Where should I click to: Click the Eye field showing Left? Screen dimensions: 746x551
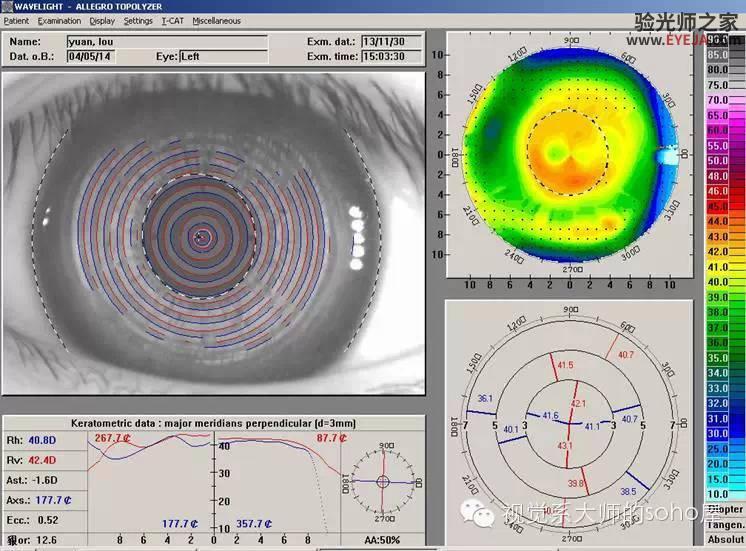[x=224, y=56]
